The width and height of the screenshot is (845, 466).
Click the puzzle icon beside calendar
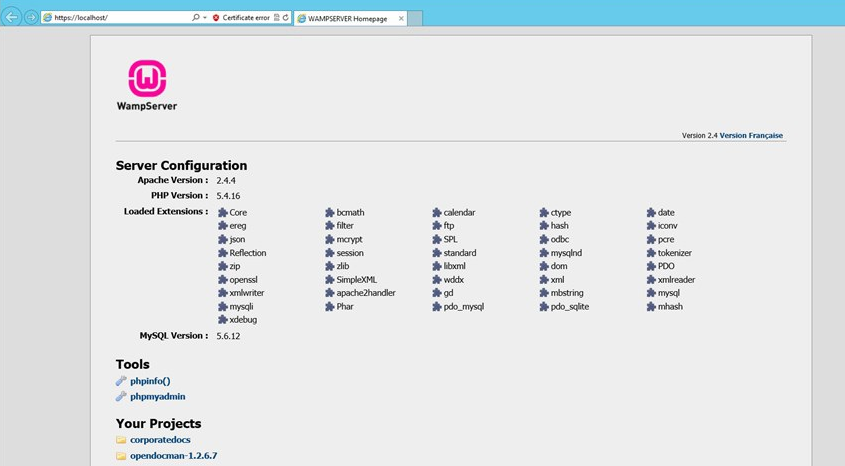(437, 212)
